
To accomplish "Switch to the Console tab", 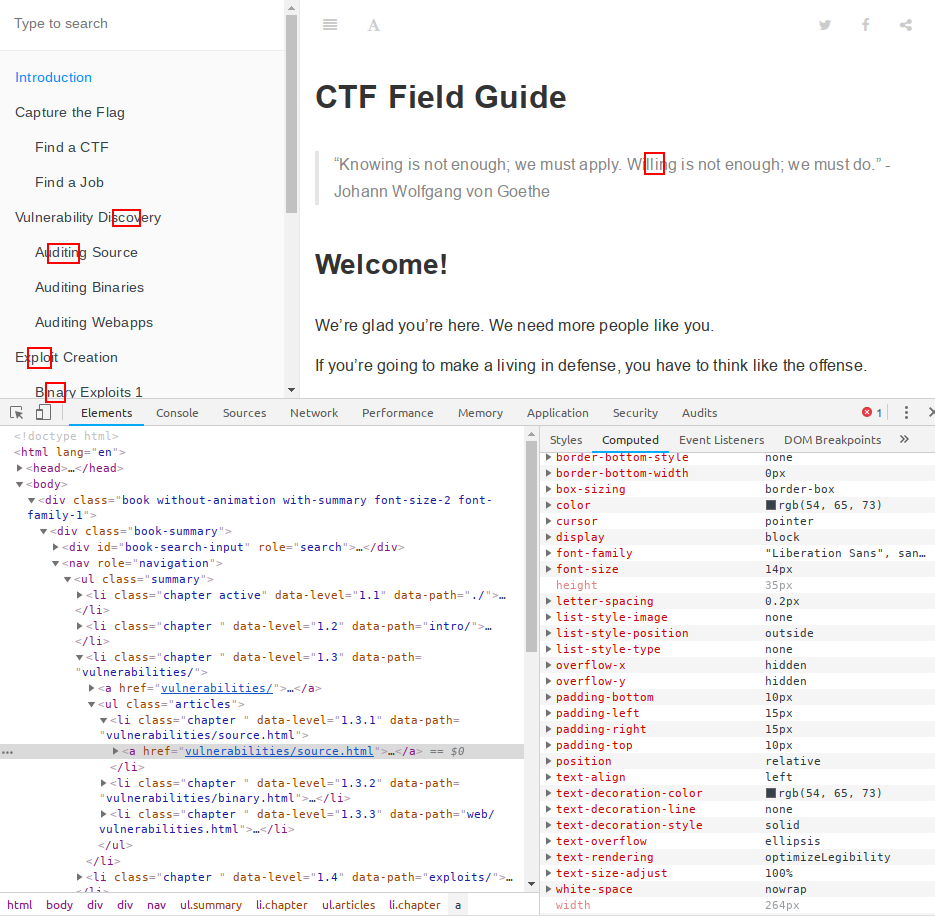I will 177,413.
